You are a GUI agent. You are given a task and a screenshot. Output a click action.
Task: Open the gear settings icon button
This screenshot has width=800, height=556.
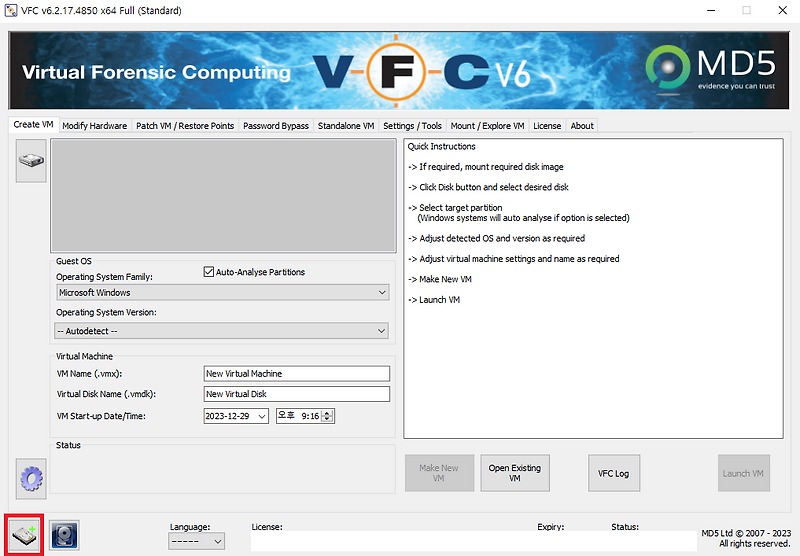[x=31, y=478]
